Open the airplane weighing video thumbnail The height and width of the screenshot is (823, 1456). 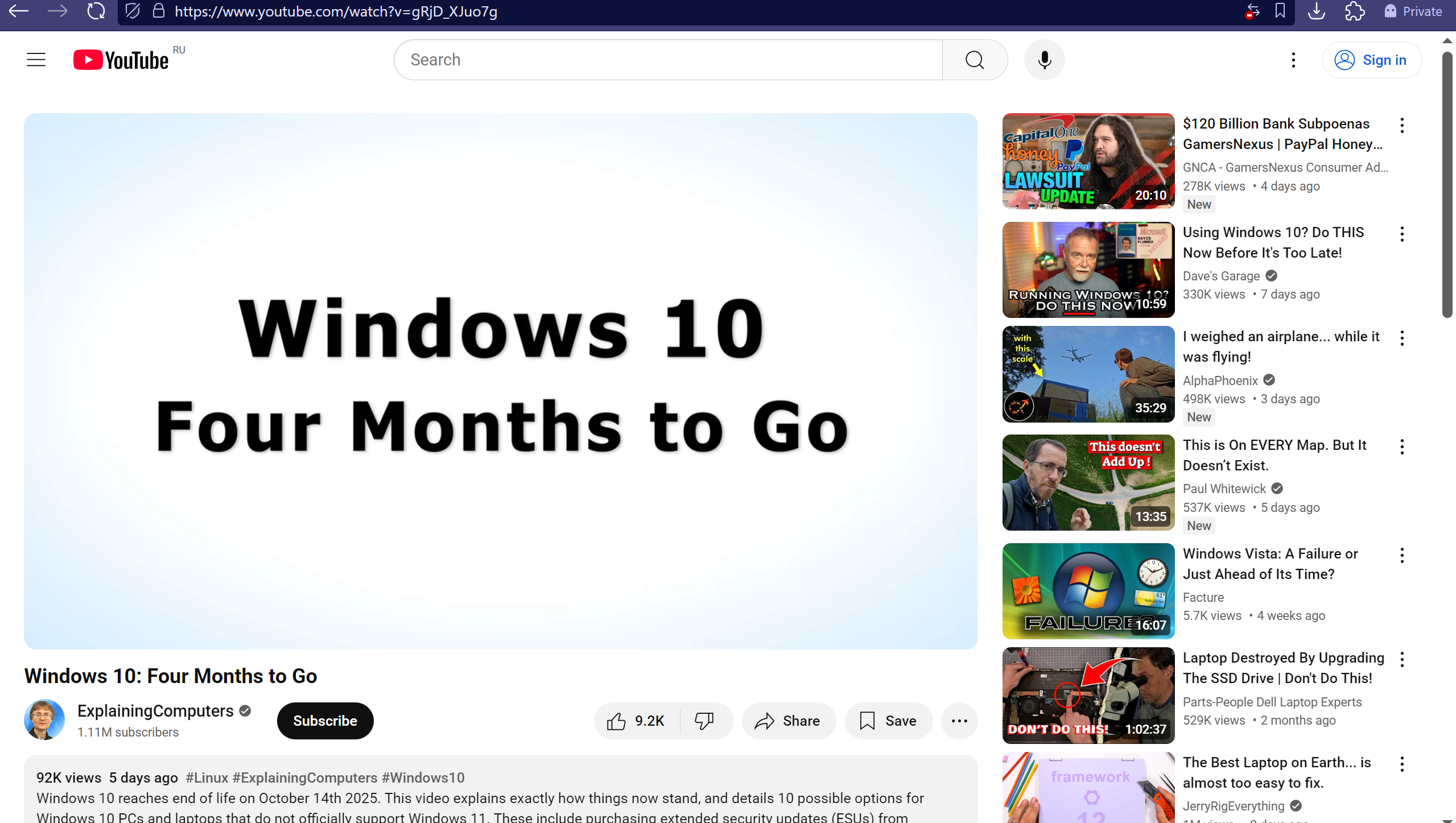pos(1088,374)
